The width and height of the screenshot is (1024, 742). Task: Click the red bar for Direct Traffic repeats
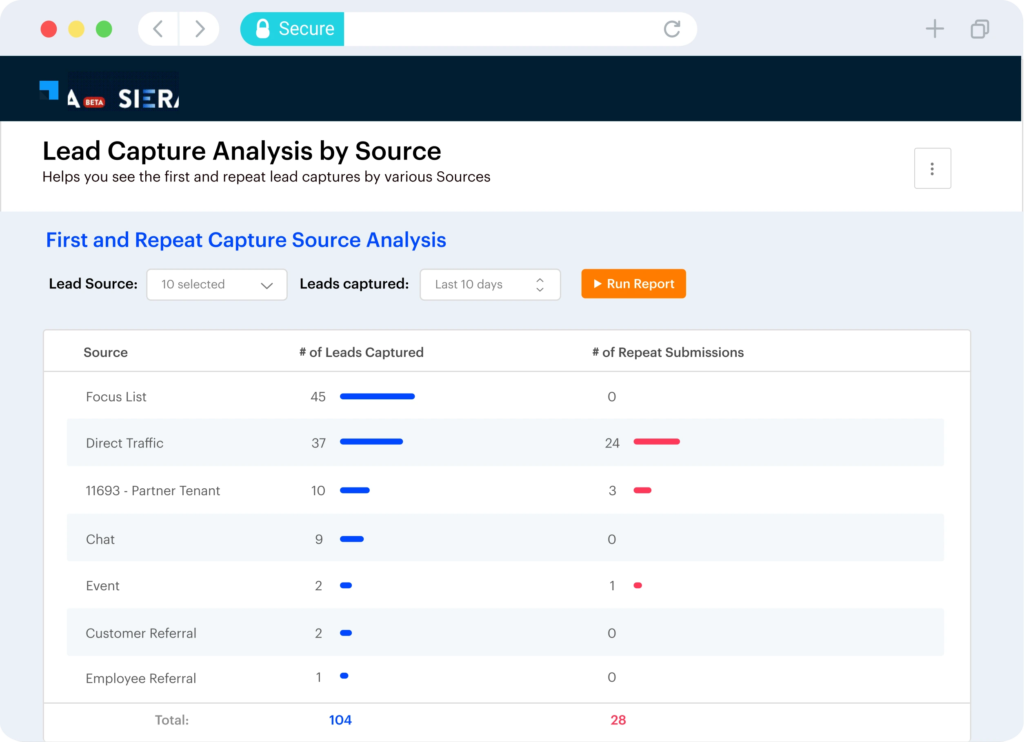(656, 441)
